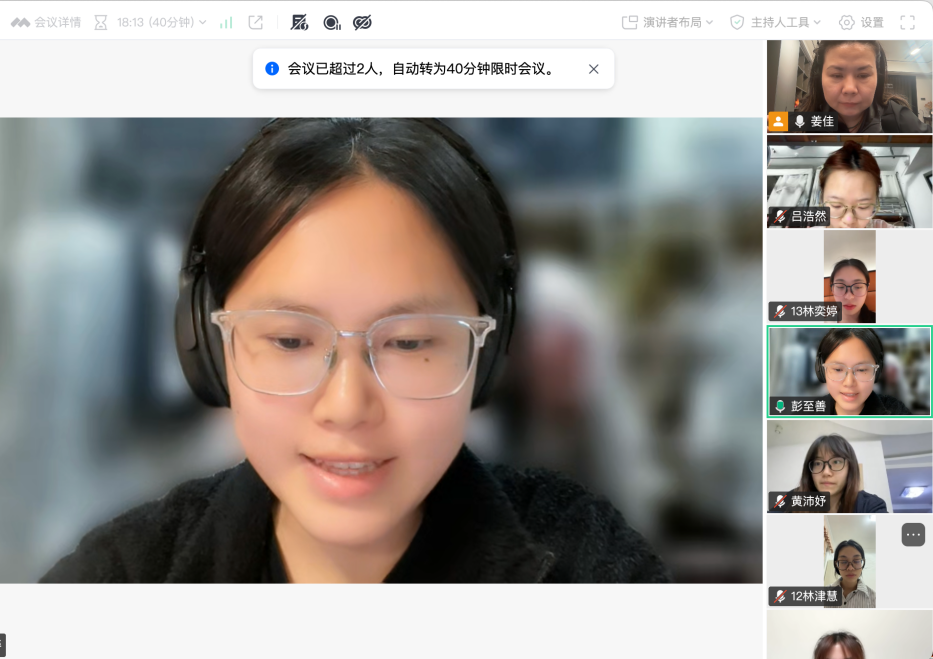The height and width of the screenshot is (659, 933).
Task: Click the orange host badge on 姜佳
Action: (x=778, y=122)
